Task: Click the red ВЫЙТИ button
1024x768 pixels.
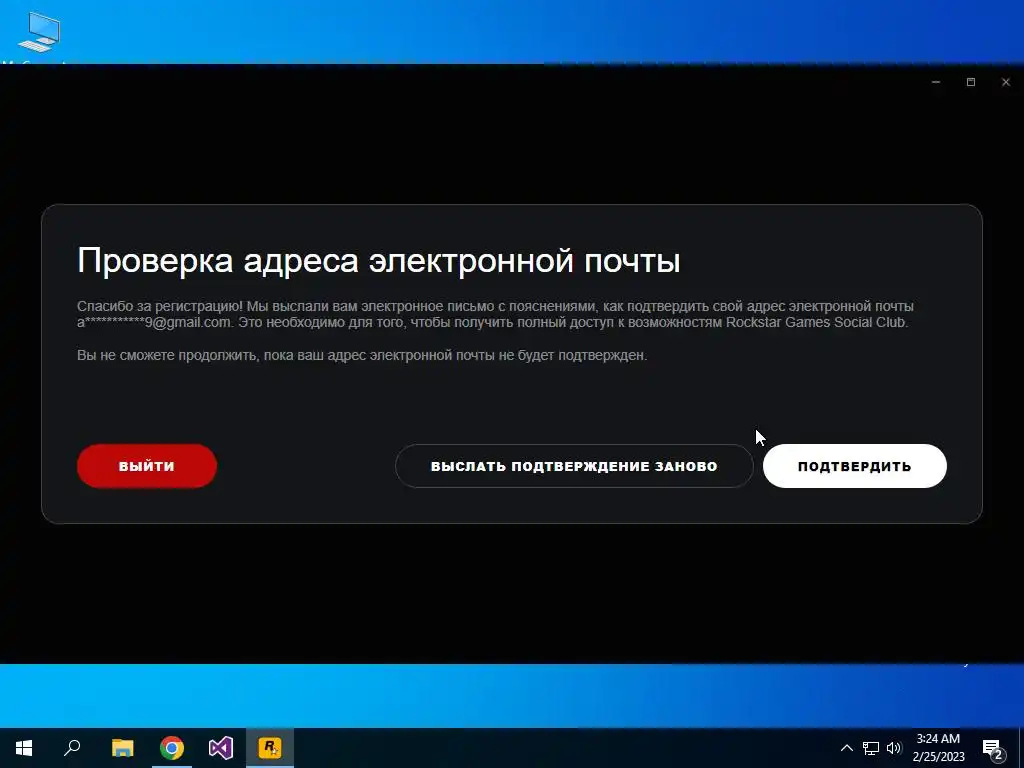Action: pos(147,466)
